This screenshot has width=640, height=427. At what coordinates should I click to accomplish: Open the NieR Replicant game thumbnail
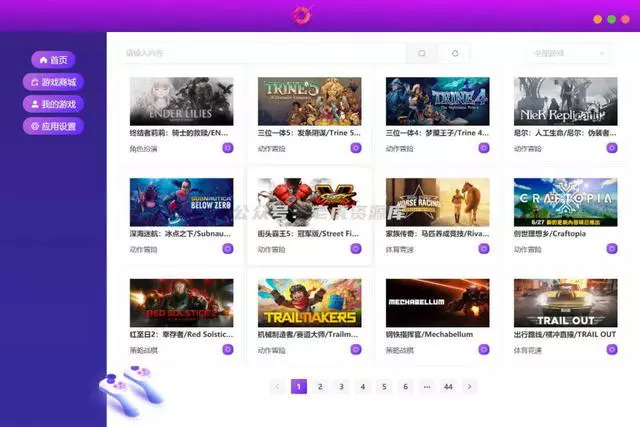click(x=566, y=101)
